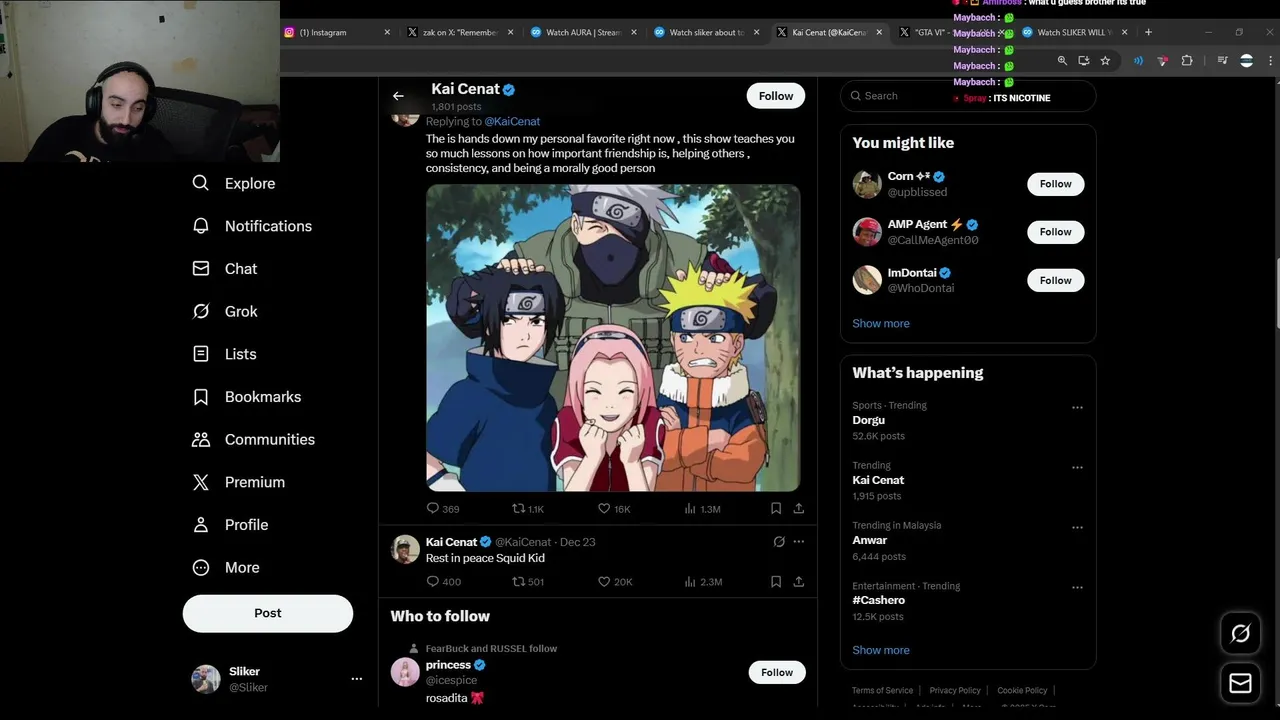Screen dimensions: 1280x720
Task: Follow Corn (@upblissed)
Action: coord(1055,184)
